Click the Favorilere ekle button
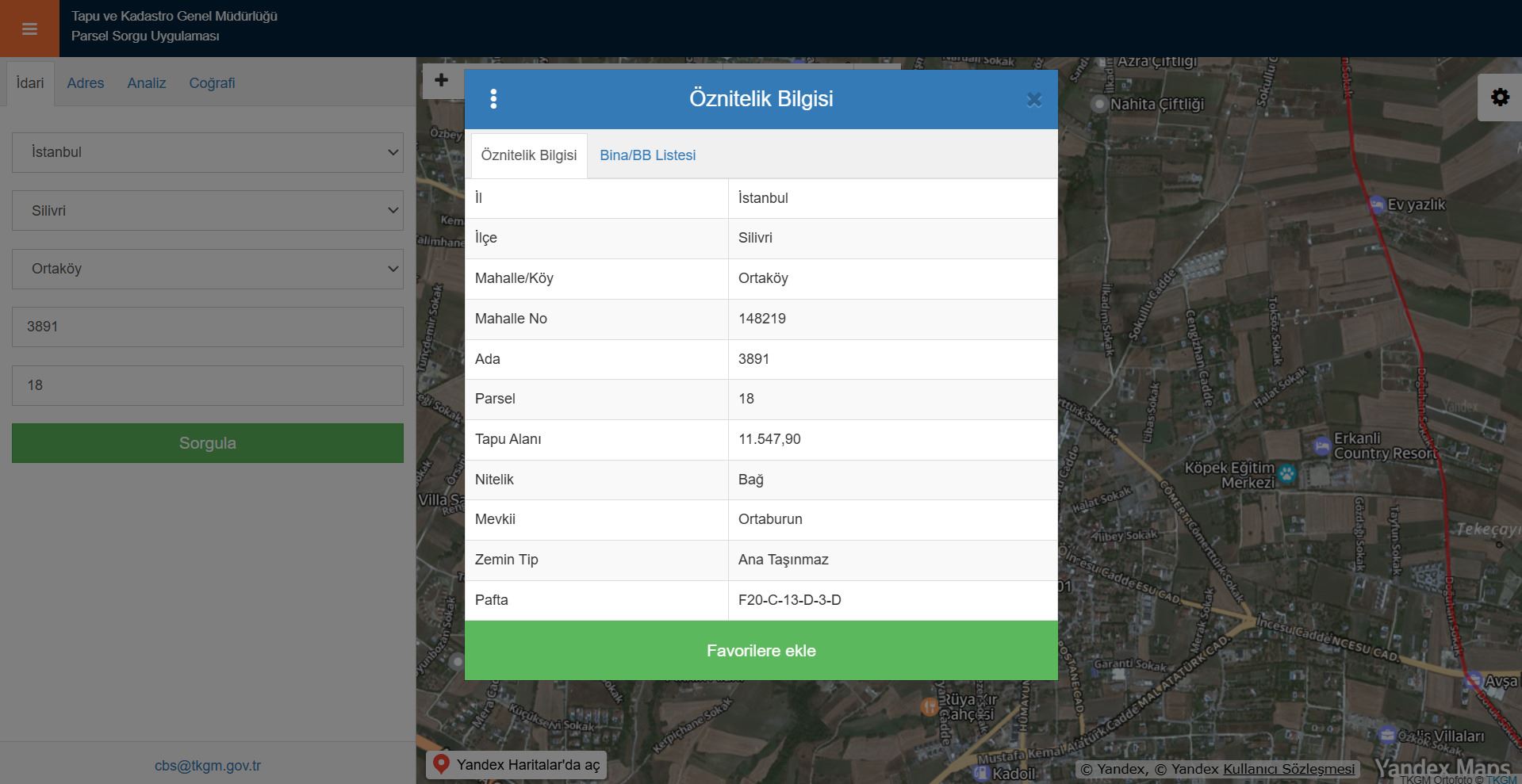 [761, 651]
